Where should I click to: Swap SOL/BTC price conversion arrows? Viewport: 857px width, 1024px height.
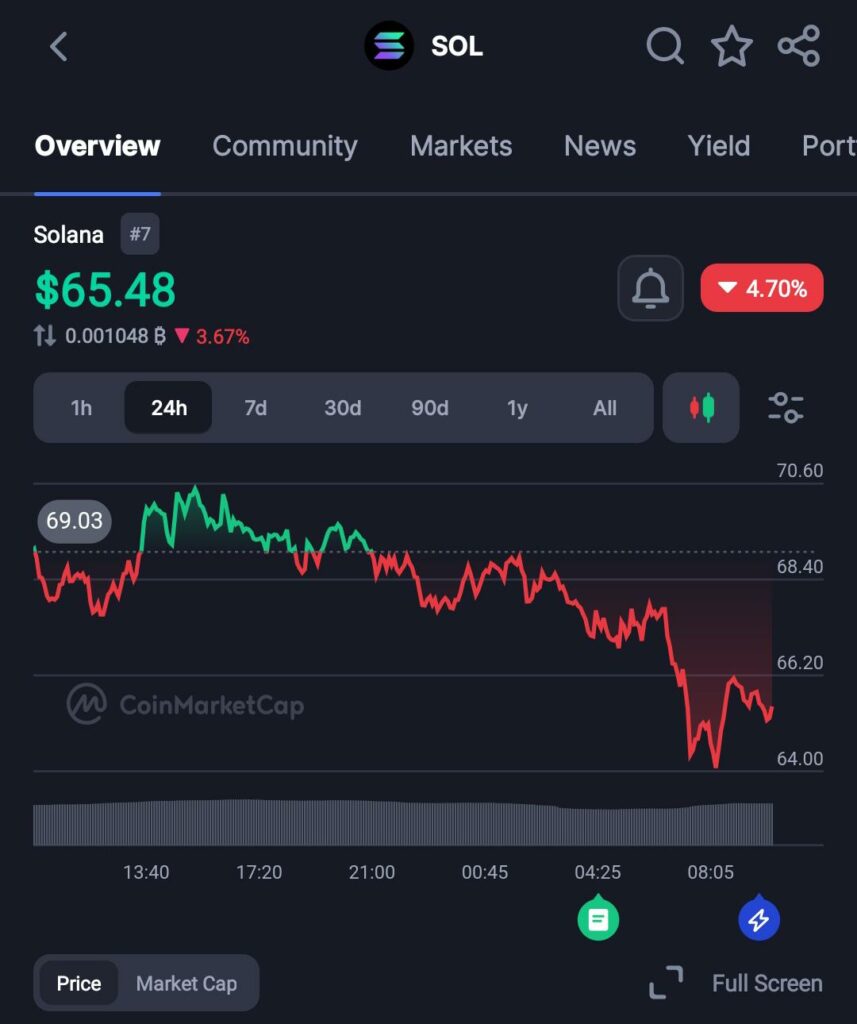click(44, 336)
